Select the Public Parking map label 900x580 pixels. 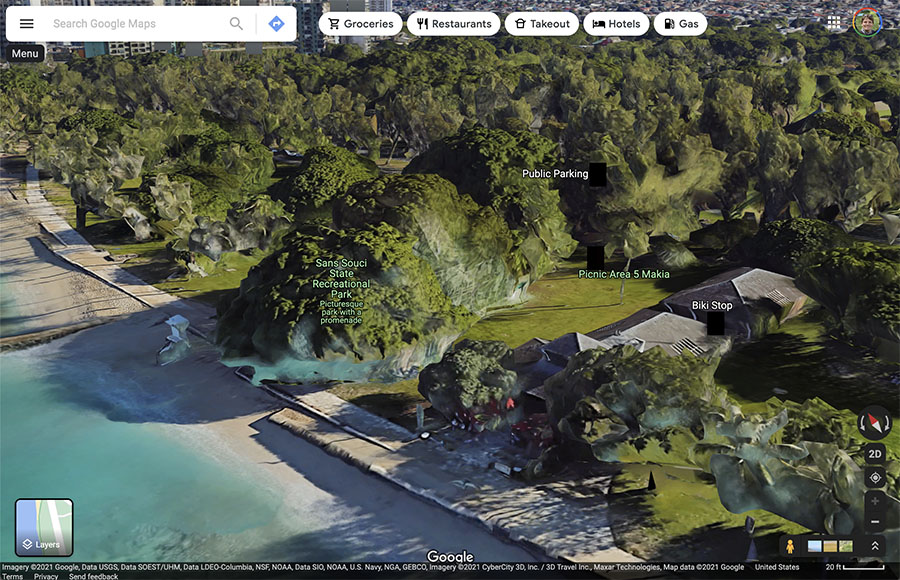(555, 173)
